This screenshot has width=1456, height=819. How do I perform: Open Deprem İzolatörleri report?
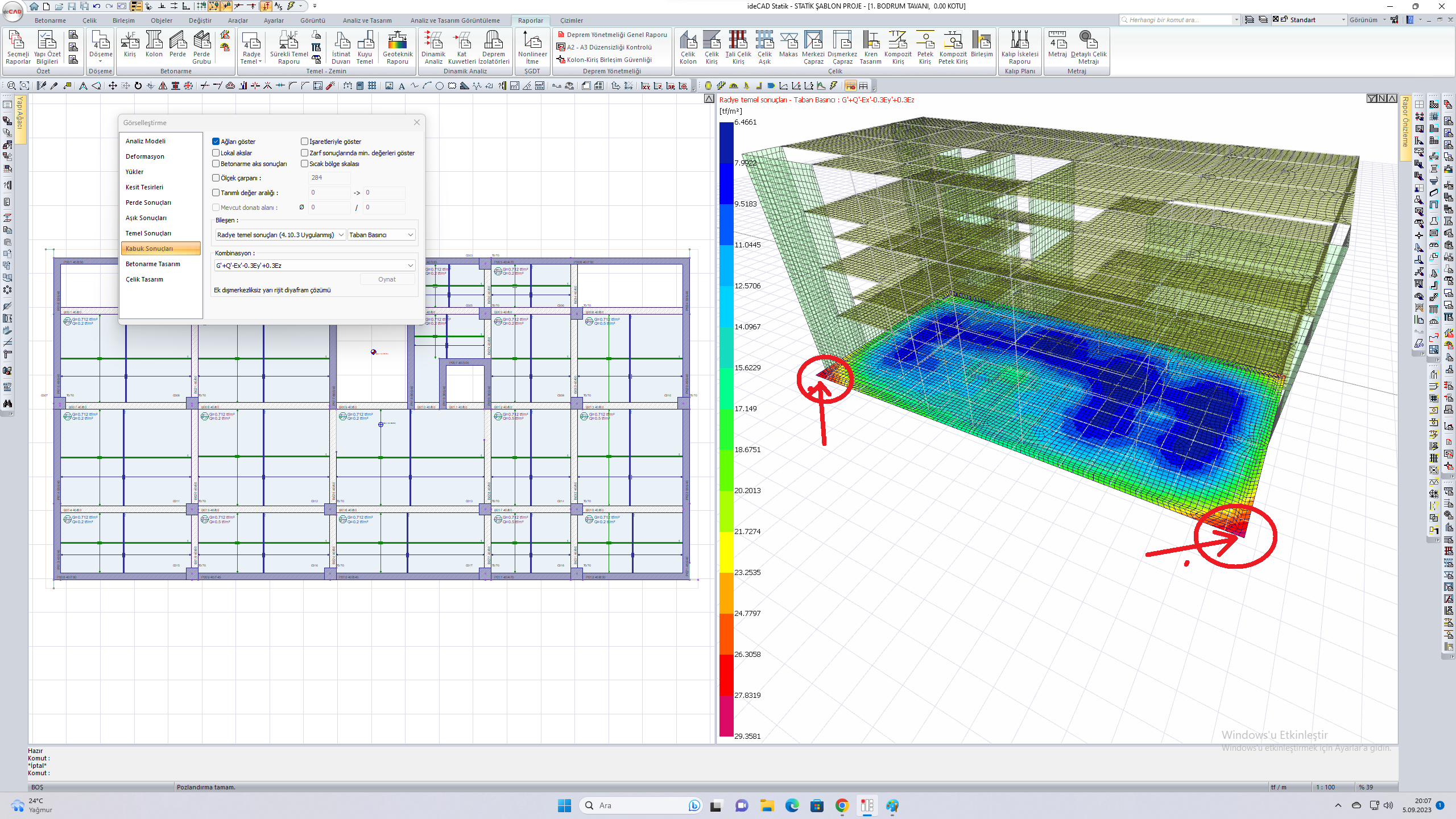coord(494,48)
